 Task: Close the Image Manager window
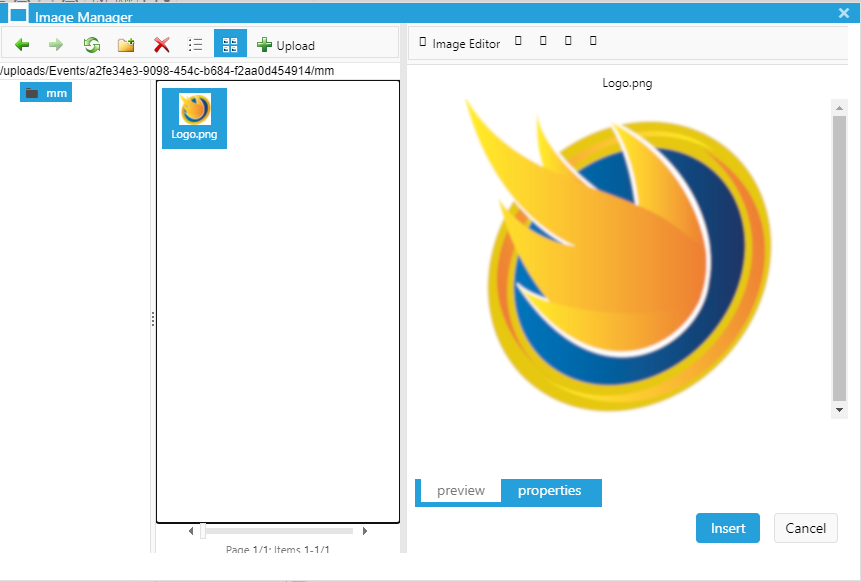(x=844, y=13)
